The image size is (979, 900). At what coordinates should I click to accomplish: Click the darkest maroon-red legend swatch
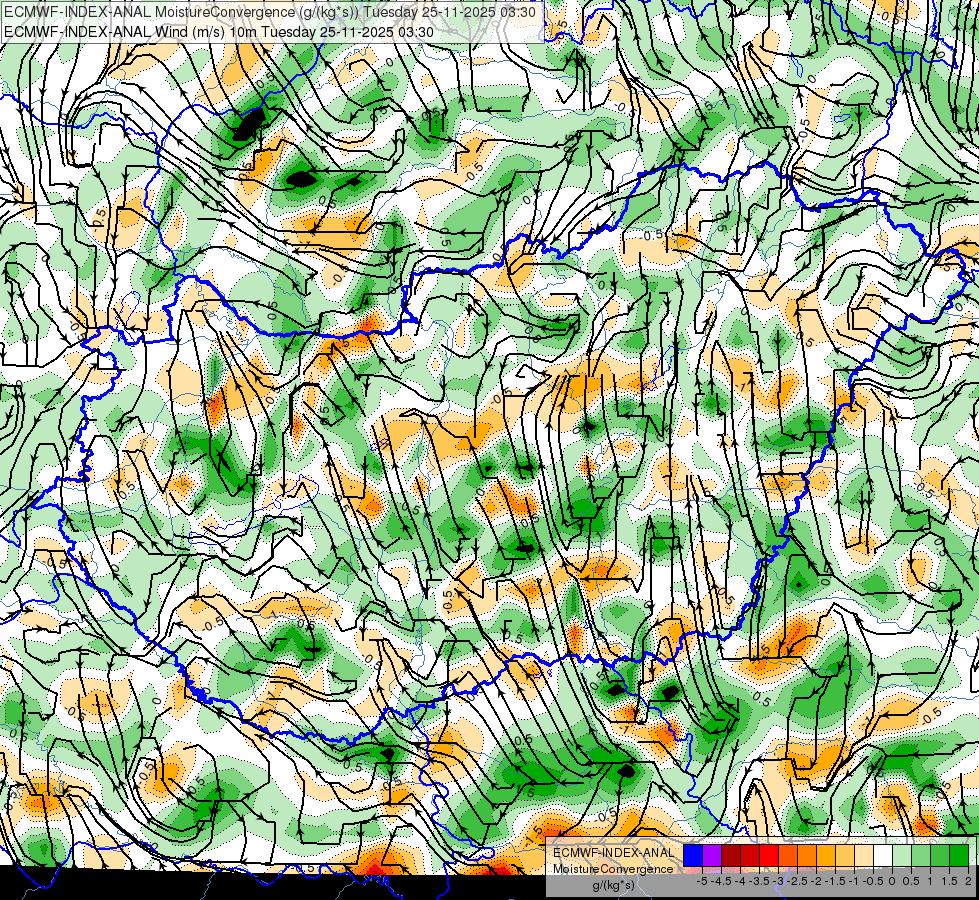point(731,855)
